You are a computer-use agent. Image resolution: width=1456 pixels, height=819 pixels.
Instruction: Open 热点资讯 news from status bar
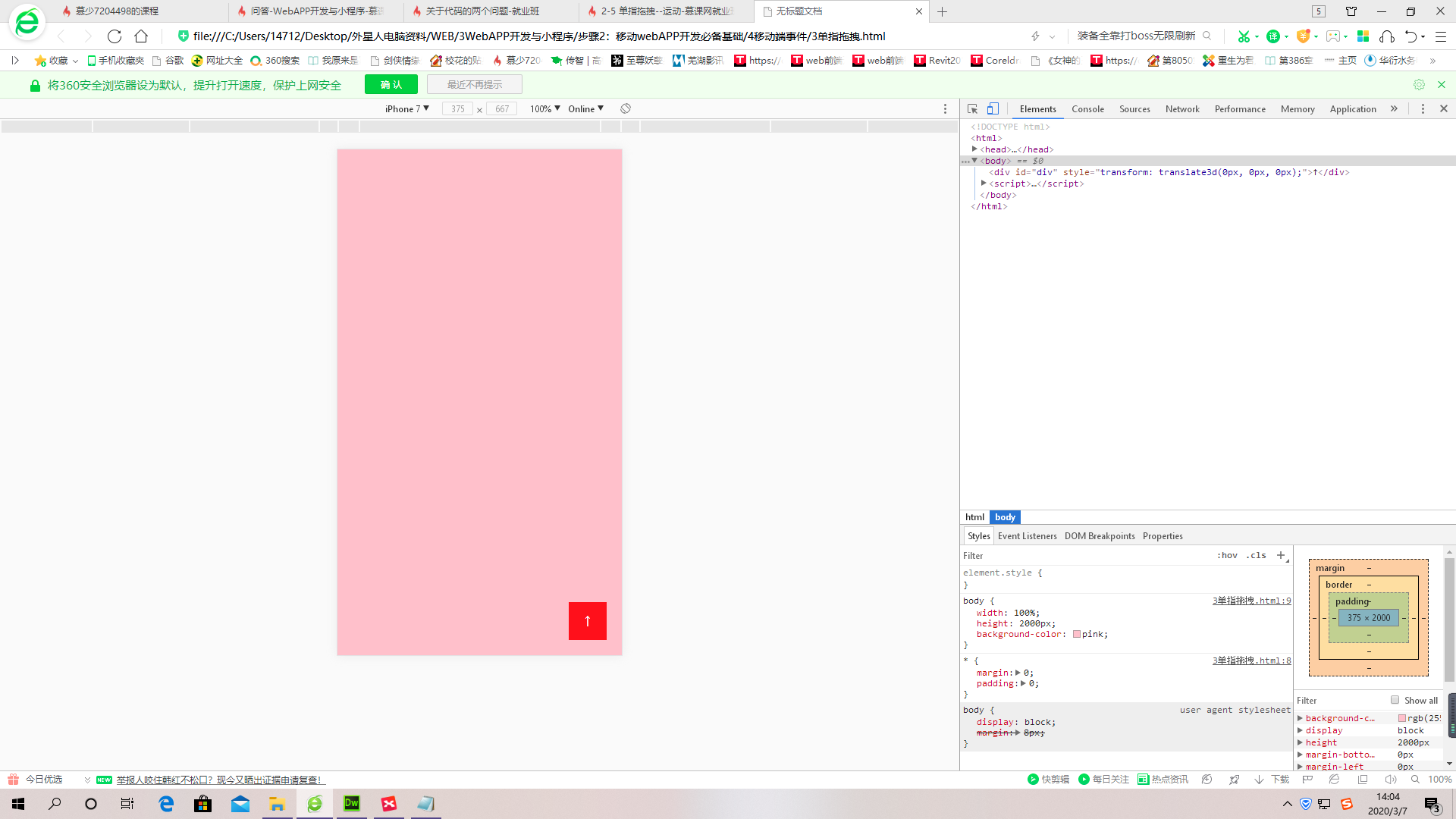[x=1163, y=780]
